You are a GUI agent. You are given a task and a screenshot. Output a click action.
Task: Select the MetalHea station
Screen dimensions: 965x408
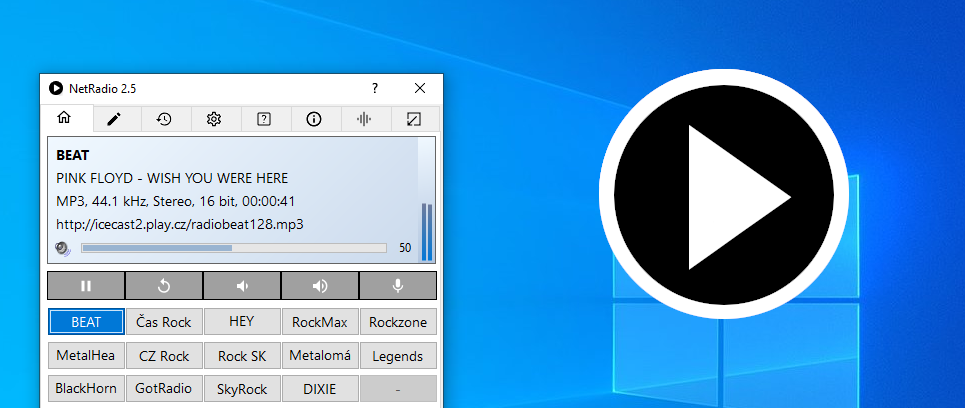(x=86, y=356)
